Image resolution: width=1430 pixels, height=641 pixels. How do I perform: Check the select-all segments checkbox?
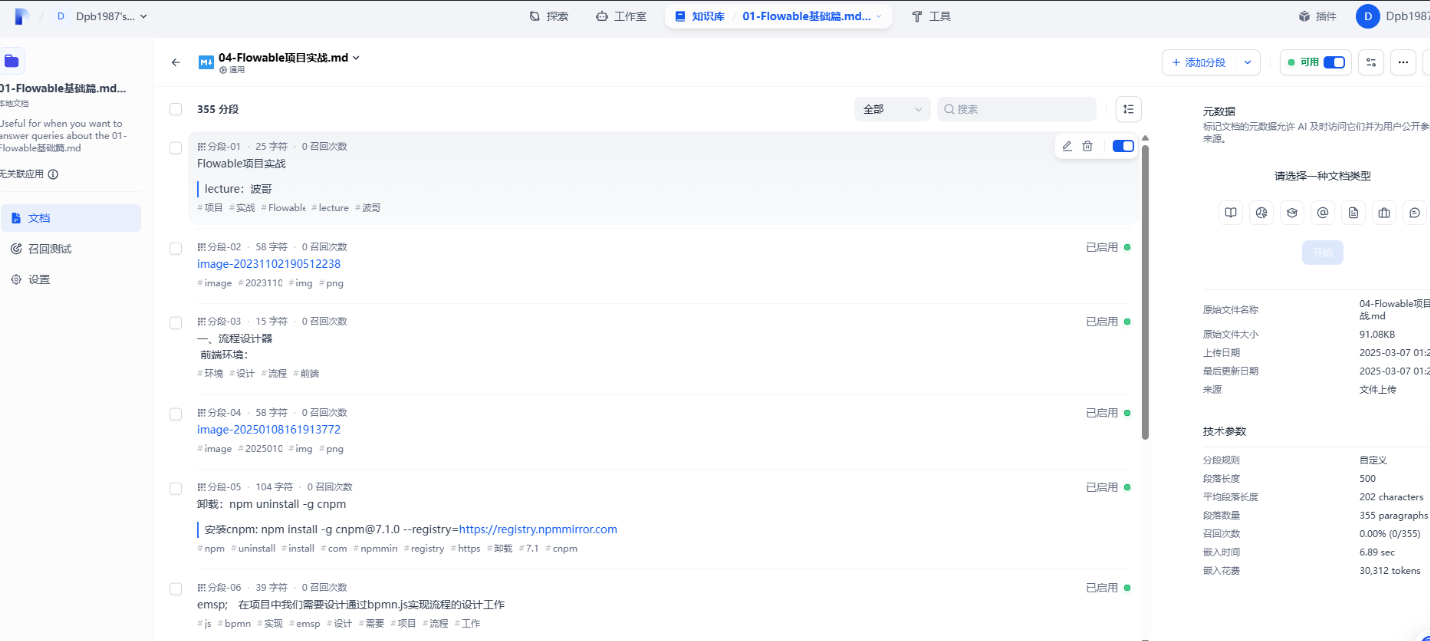(x=176, y=109)
